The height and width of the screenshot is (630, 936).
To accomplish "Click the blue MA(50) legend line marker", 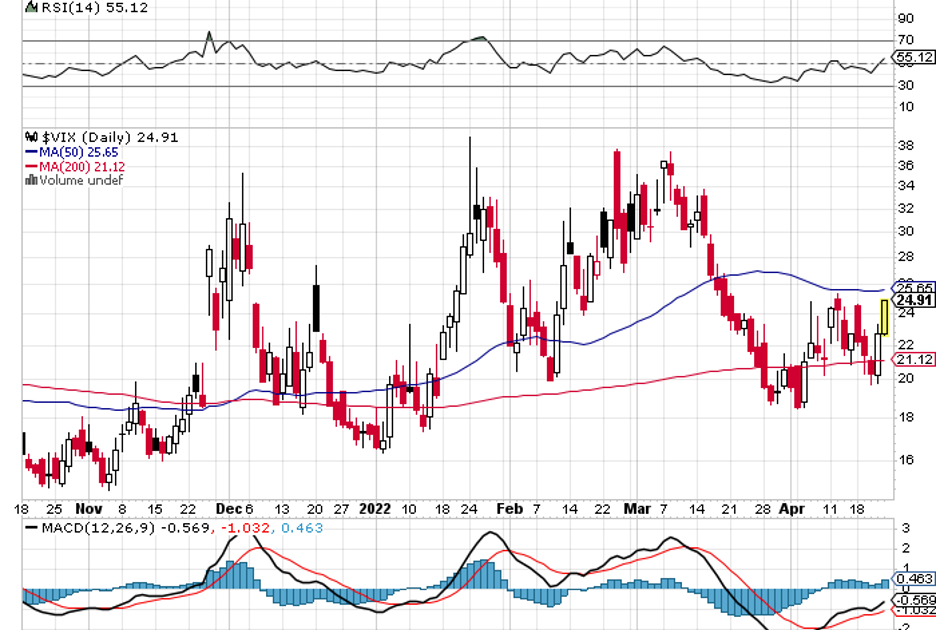I will click(31, 152).
